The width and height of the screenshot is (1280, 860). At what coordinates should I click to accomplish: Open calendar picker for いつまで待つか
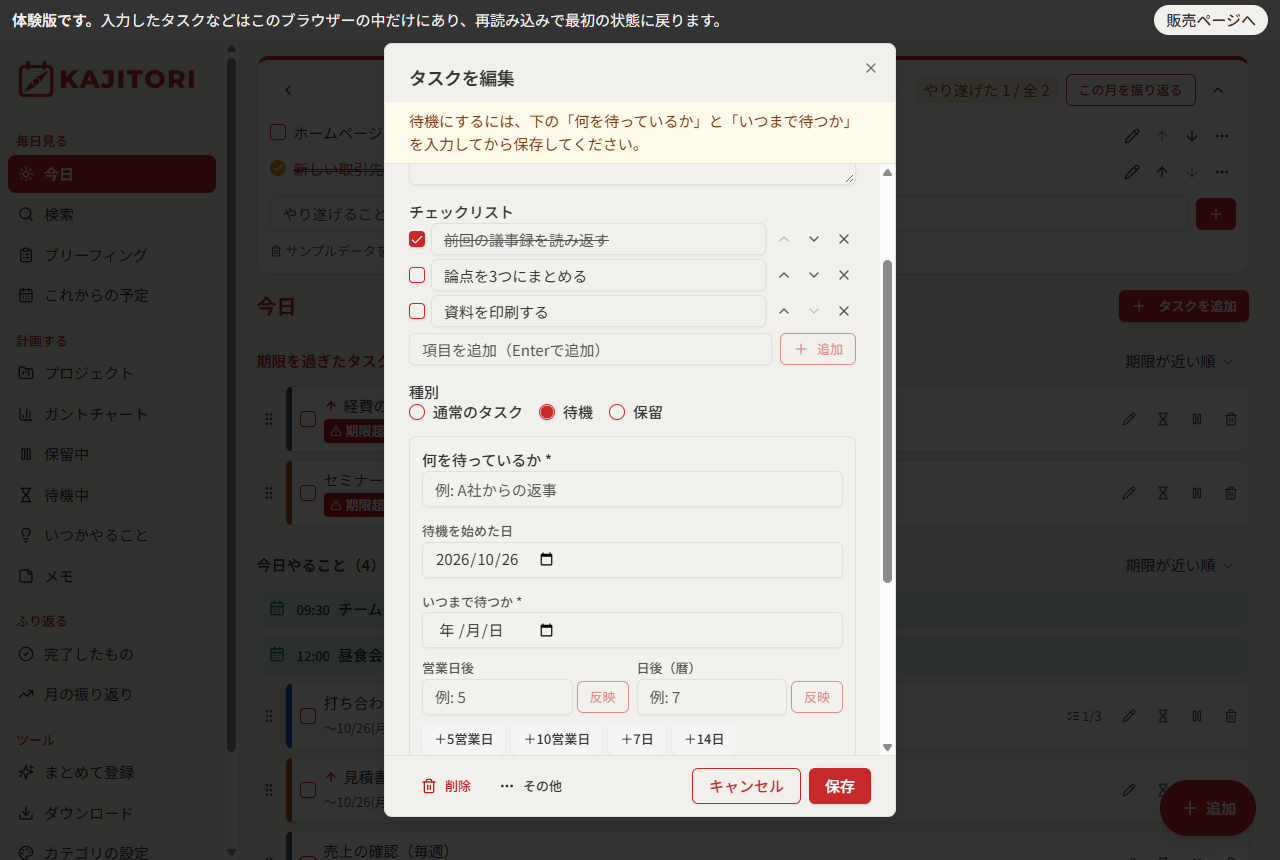coord(546,630)
